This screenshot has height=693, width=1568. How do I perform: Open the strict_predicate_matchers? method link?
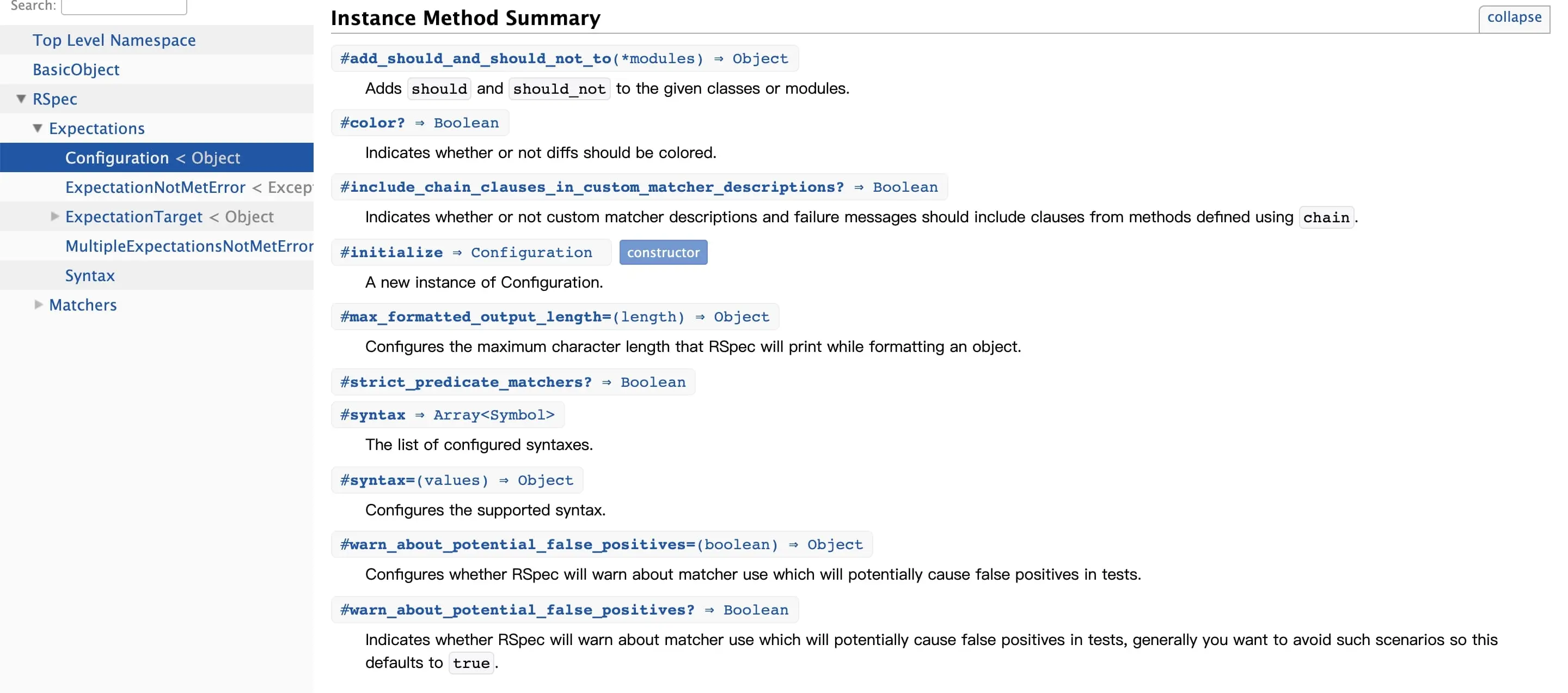(465, 382)
